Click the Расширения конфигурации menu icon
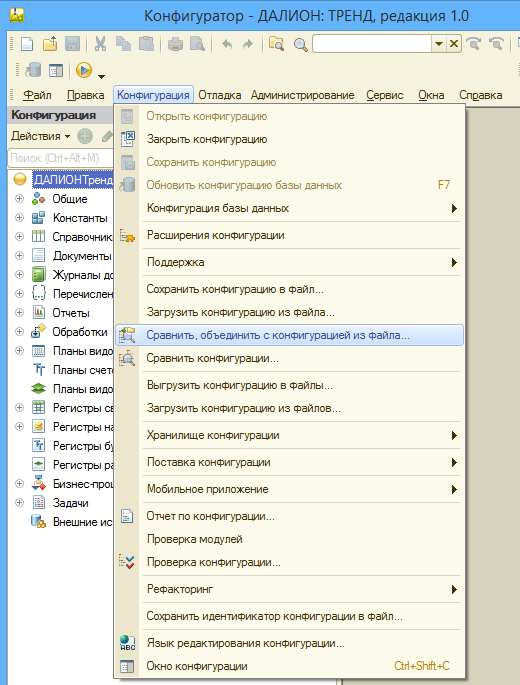The width and height of the screenshot is (520, 685). [x=127, y=236]
